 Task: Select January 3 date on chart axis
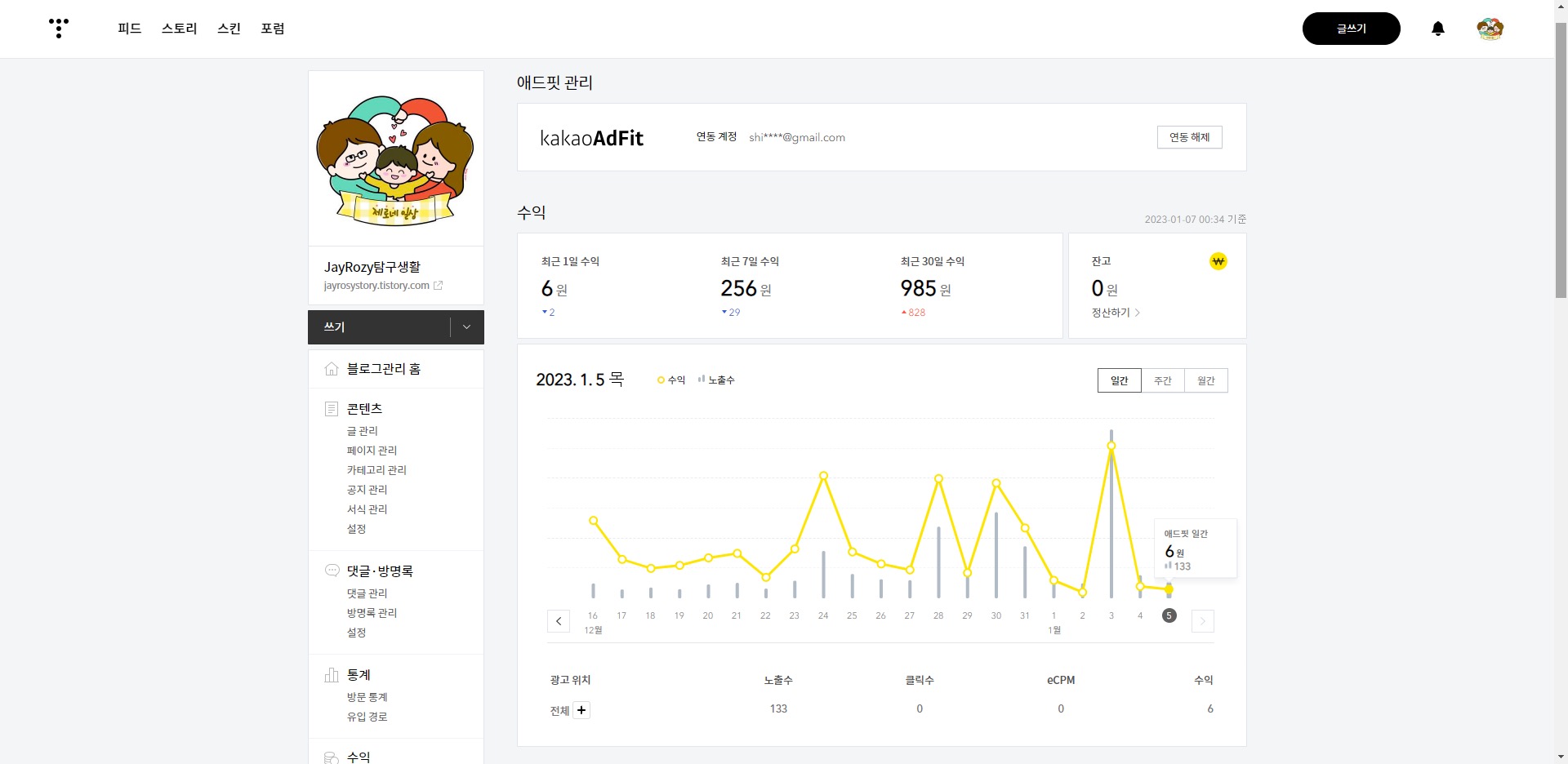[1111, 615]
